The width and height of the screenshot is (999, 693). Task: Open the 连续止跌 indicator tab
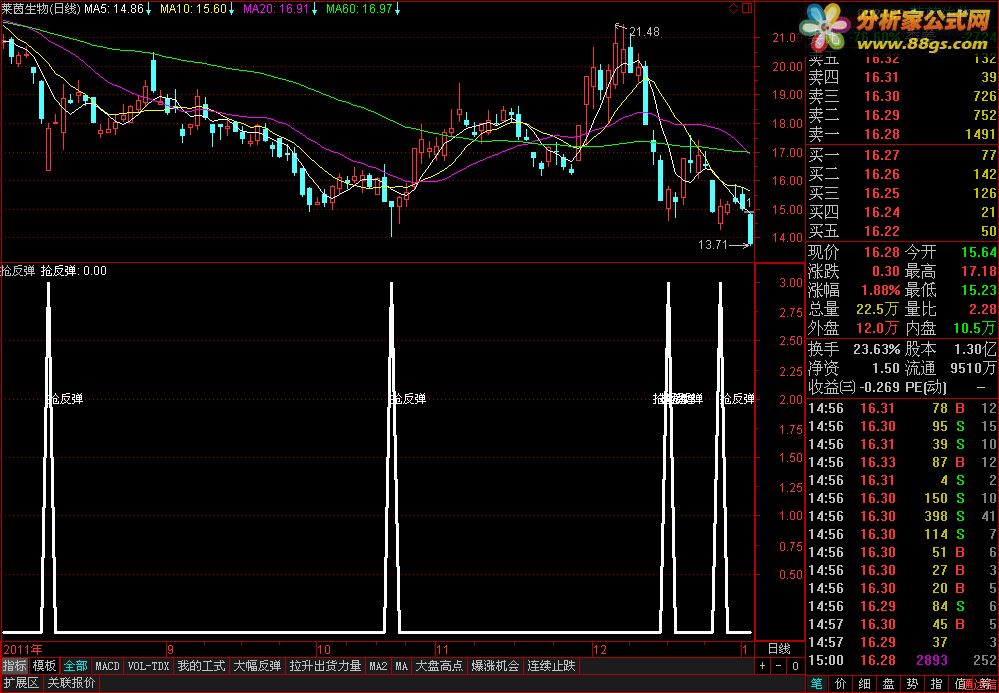551,666
